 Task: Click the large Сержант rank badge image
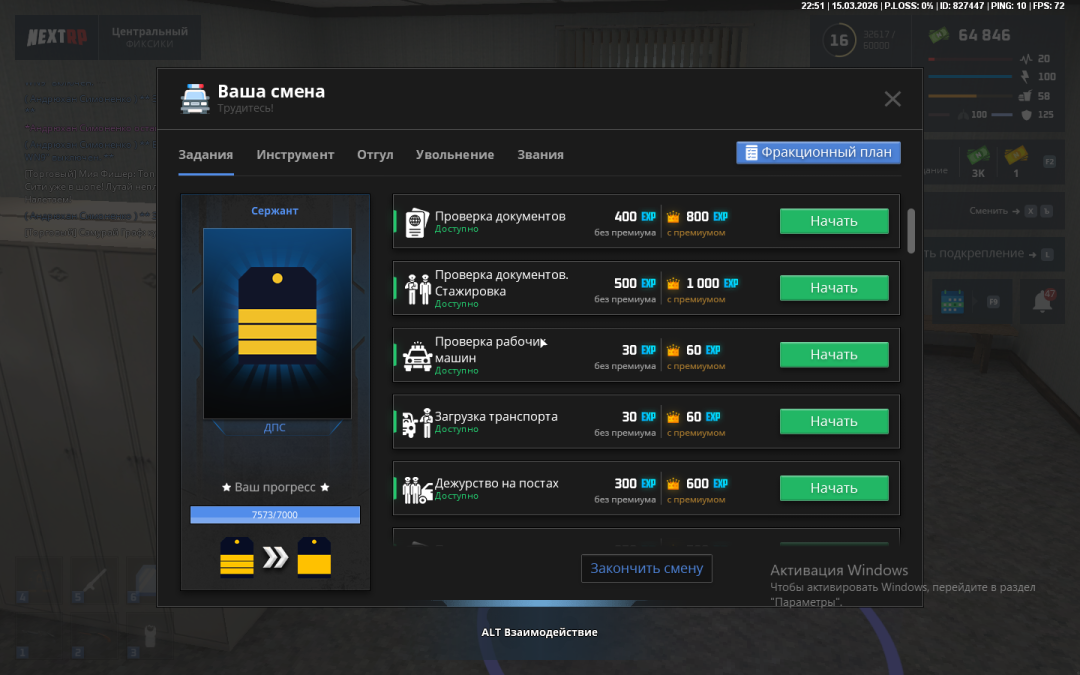277,323
